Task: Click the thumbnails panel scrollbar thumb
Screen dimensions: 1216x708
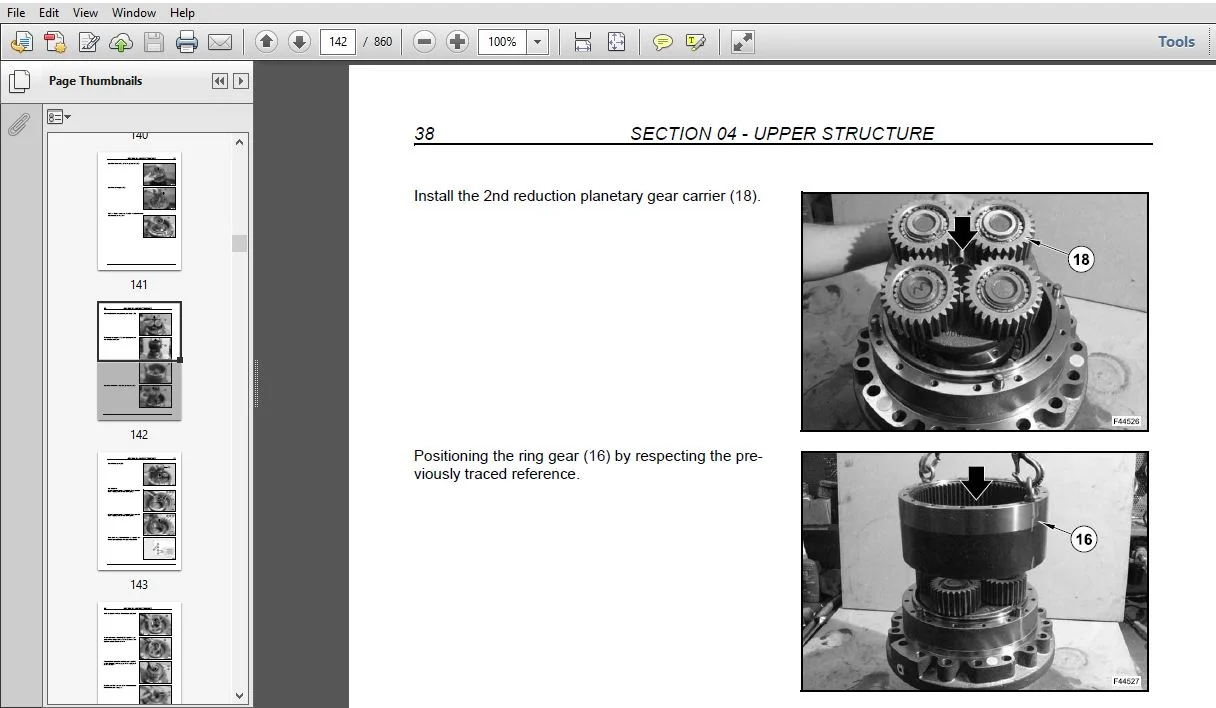Action: click(240, 243)
